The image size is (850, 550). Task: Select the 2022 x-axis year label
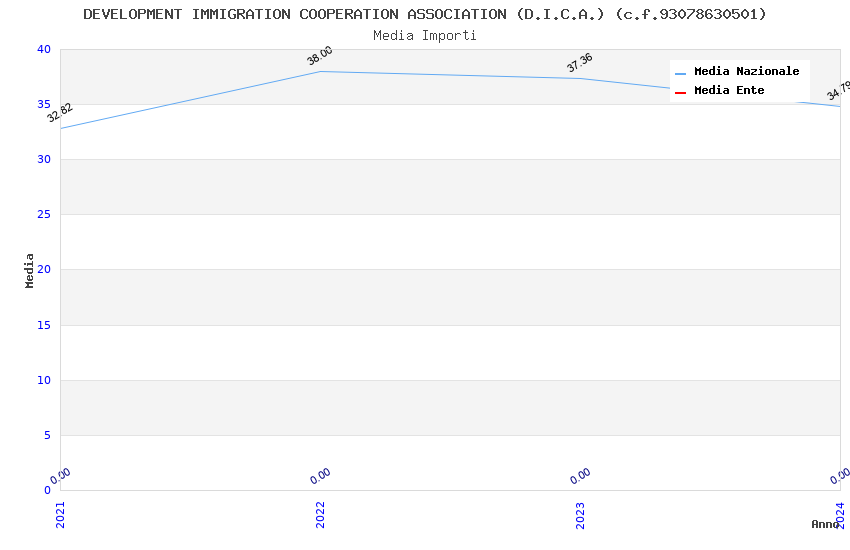320,514
